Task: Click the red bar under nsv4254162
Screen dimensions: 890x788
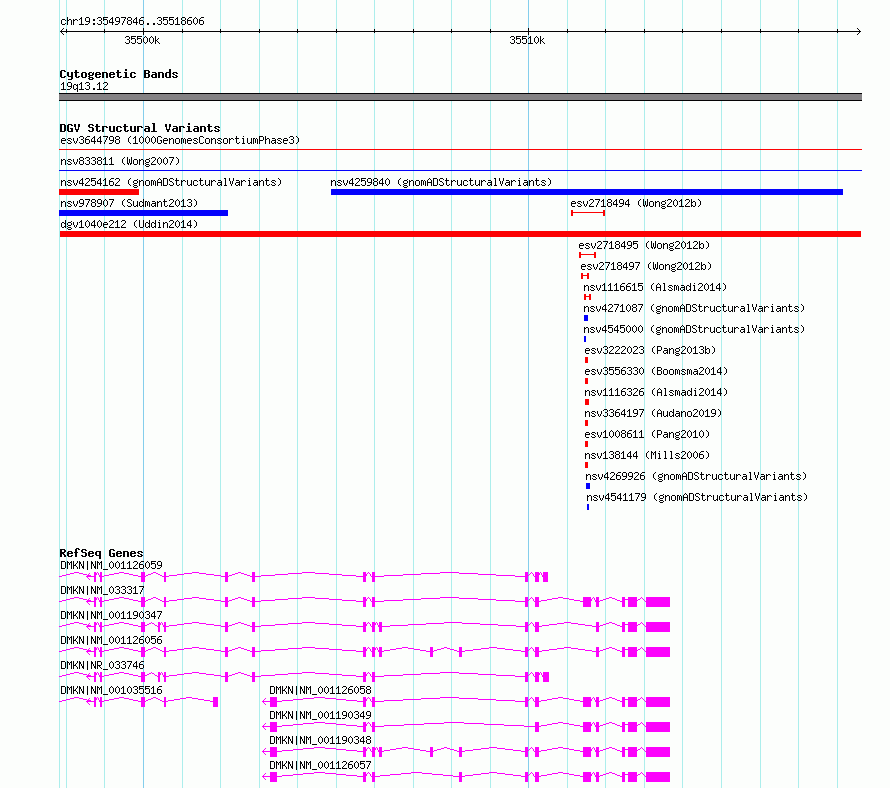Action: (99, 192)
